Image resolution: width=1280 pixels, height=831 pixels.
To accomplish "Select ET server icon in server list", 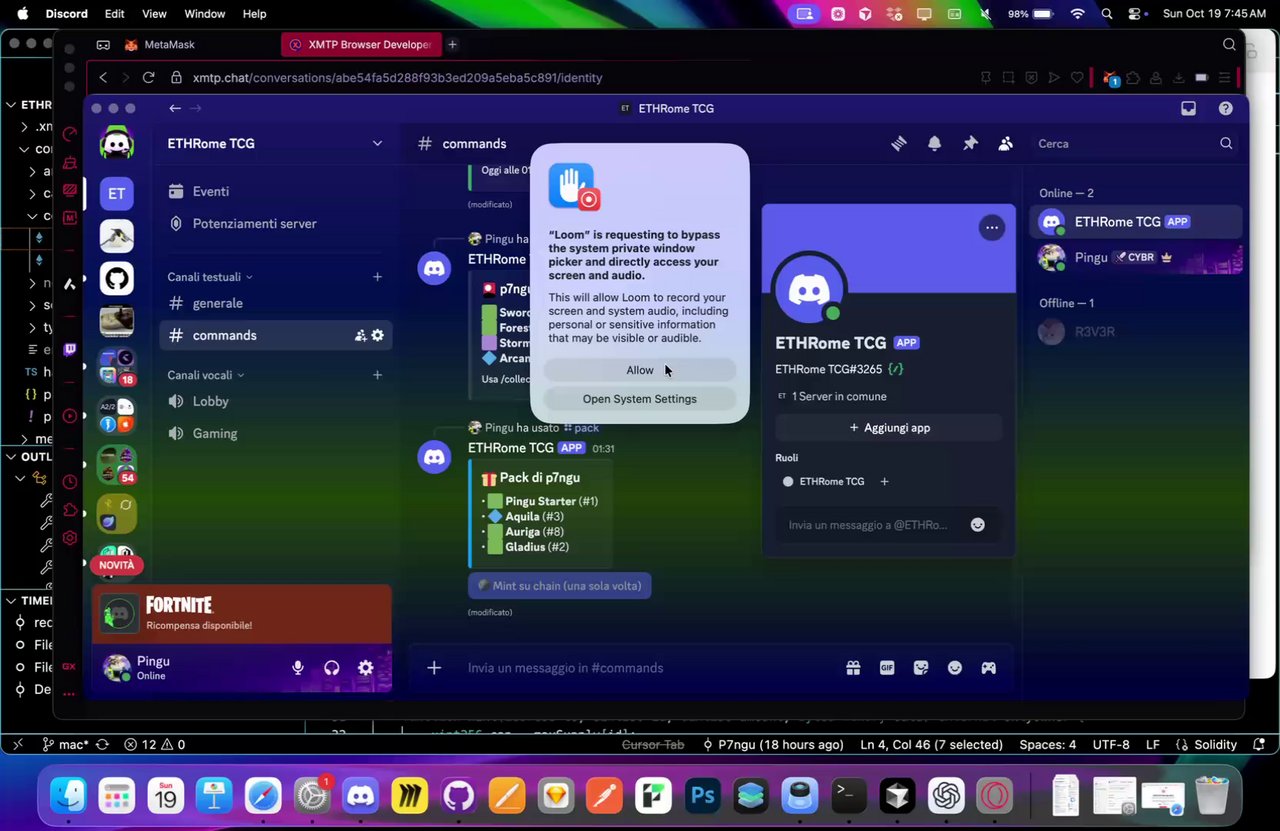I will 117,193.
